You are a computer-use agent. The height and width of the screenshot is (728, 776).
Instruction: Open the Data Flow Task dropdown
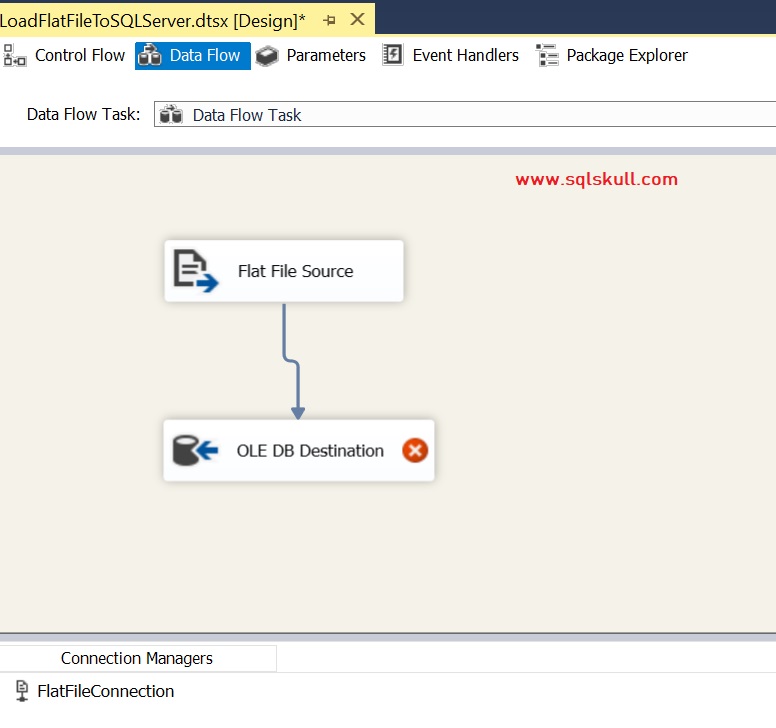tap(465, 114)
